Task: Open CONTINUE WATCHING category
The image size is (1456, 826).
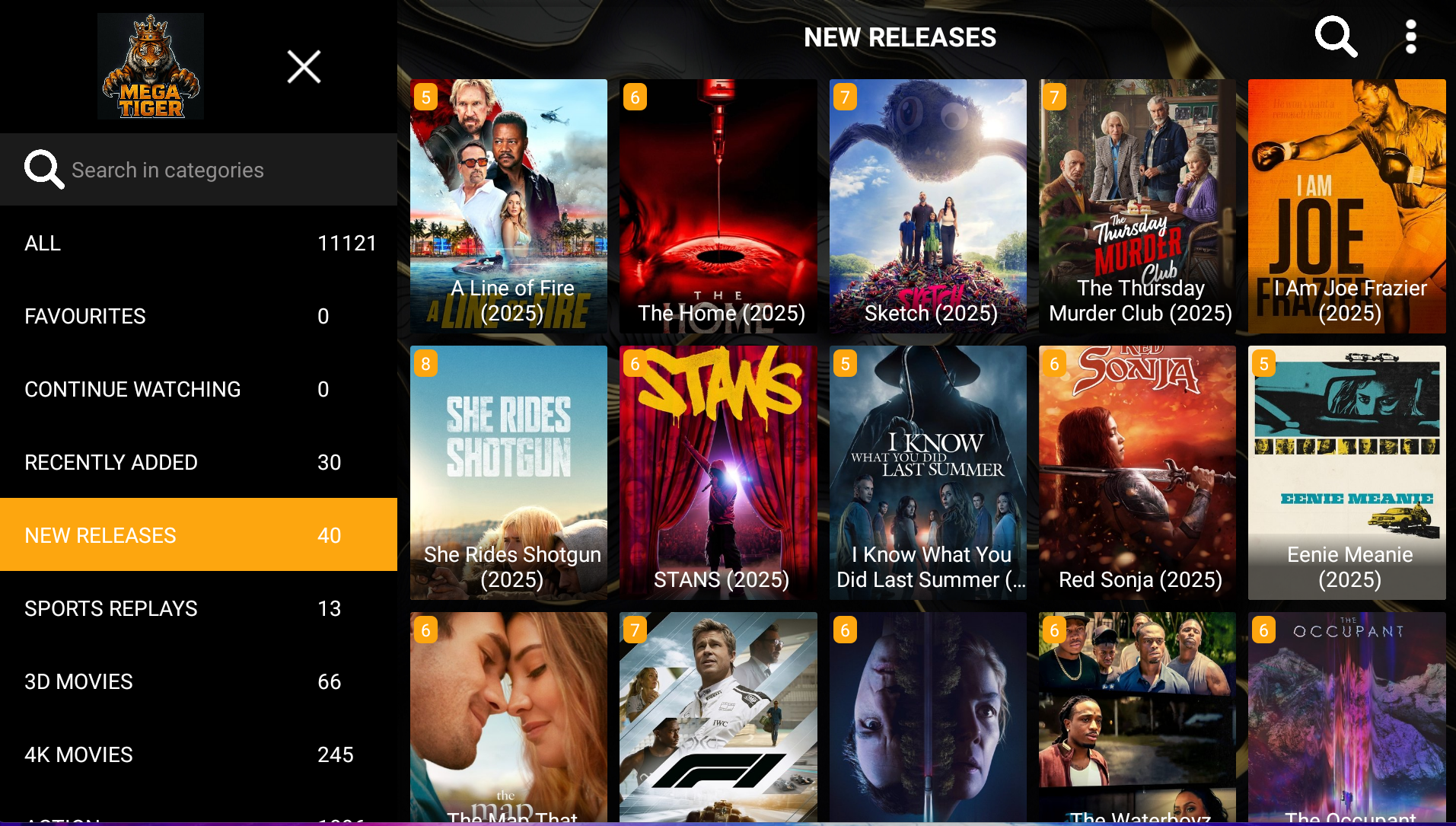Action: (x=199, y=390)
